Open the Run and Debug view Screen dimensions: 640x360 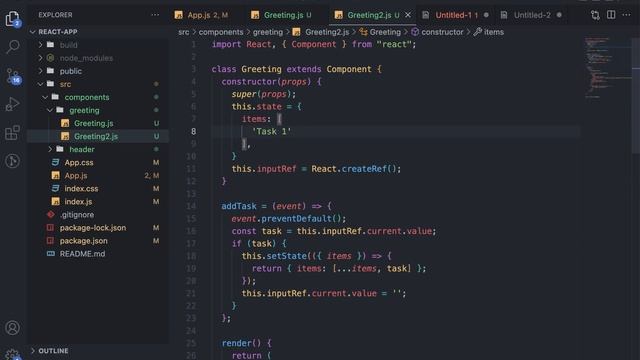13,104
